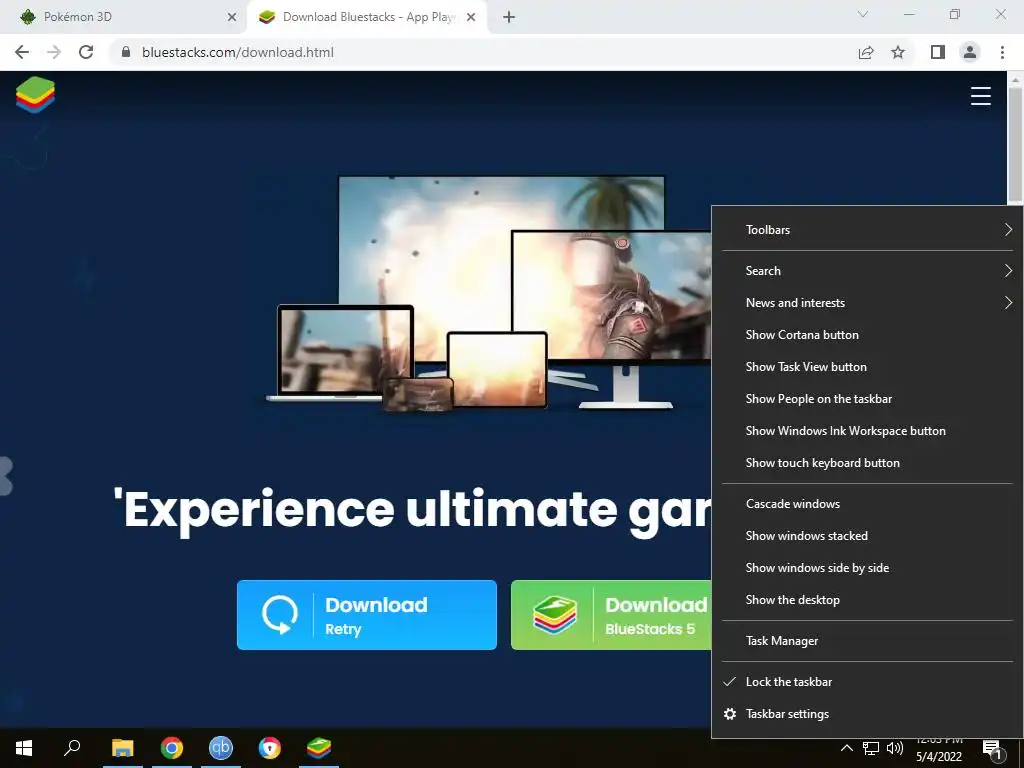Open the Windows Start button
1024x768 pixels.
24,748
